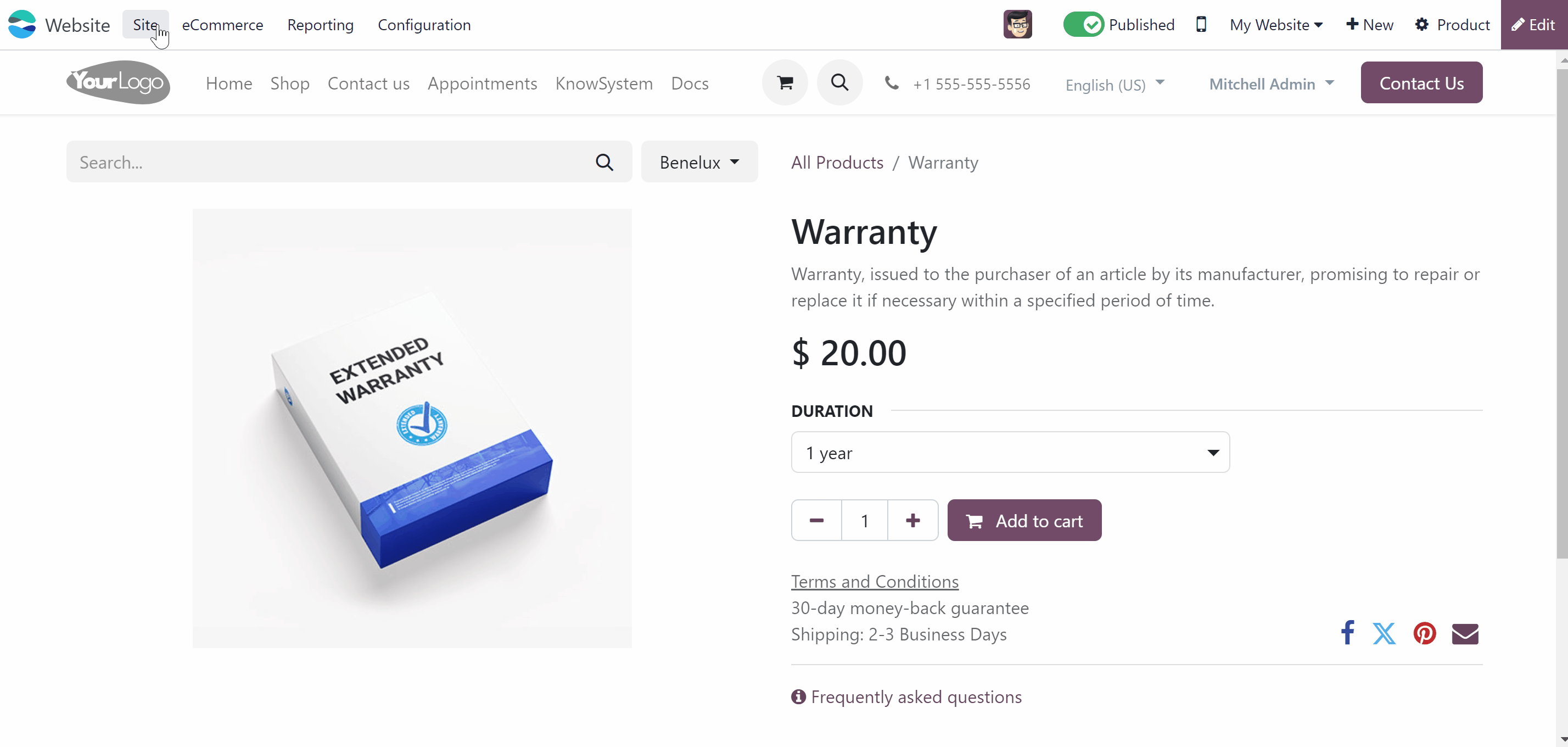Expand the Benelux pricelist dropdown
Screen dimensions: 1568x747
699,162
